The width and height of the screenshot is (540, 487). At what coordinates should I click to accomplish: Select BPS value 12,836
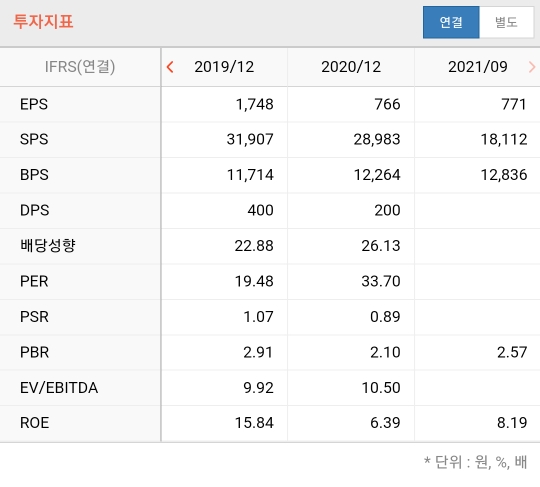click(504, 175)
